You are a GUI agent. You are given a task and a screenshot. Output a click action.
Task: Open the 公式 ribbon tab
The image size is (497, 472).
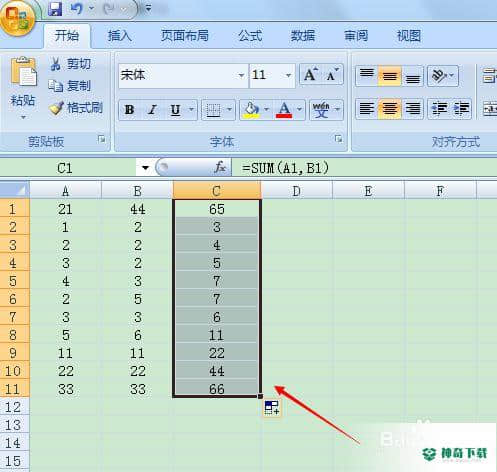250,36
